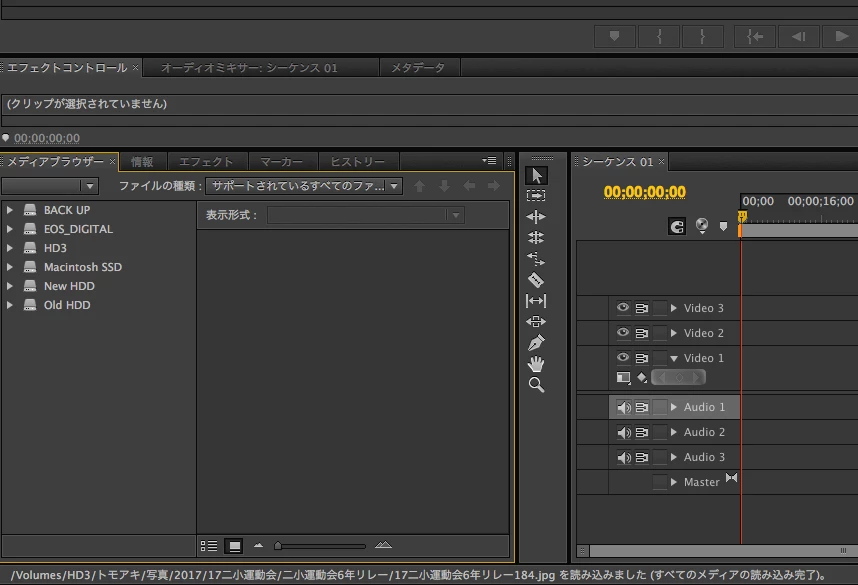
Task: Select New HDD drive
Action: click(69, 286)
